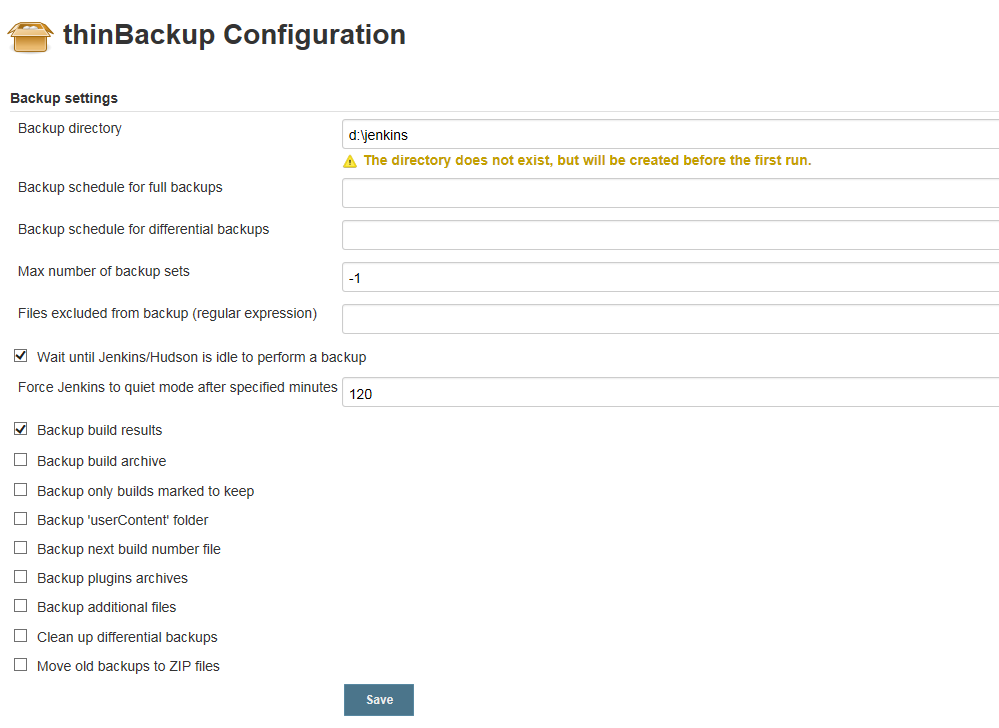Image resolution: width=999 pixels, height=728 pixels.
Task: Click the thinBackup box icon in header
Action: pos(30,37)
